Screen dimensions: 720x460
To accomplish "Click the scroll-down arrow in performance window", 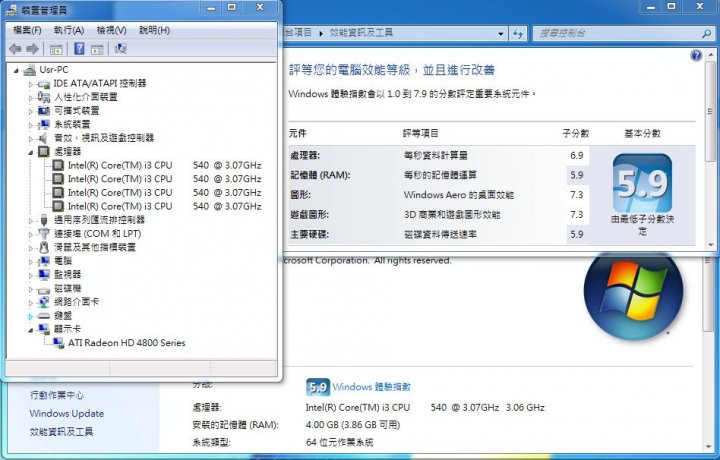I will click(711, 245).
